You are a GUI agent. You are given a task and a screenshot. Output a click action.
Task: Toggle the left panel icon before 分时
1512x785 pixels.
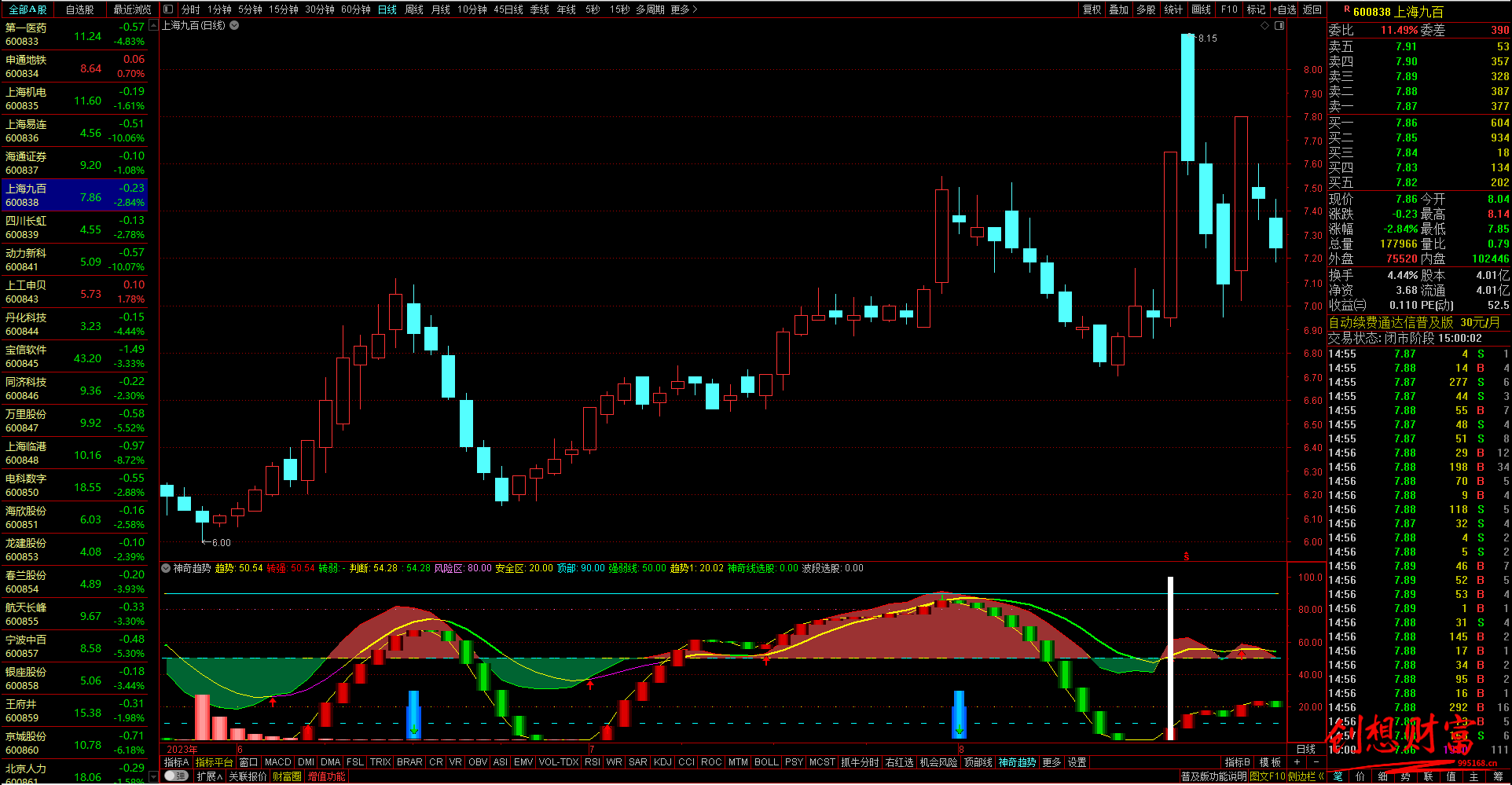pyautogui.click(x=169, y=9)
